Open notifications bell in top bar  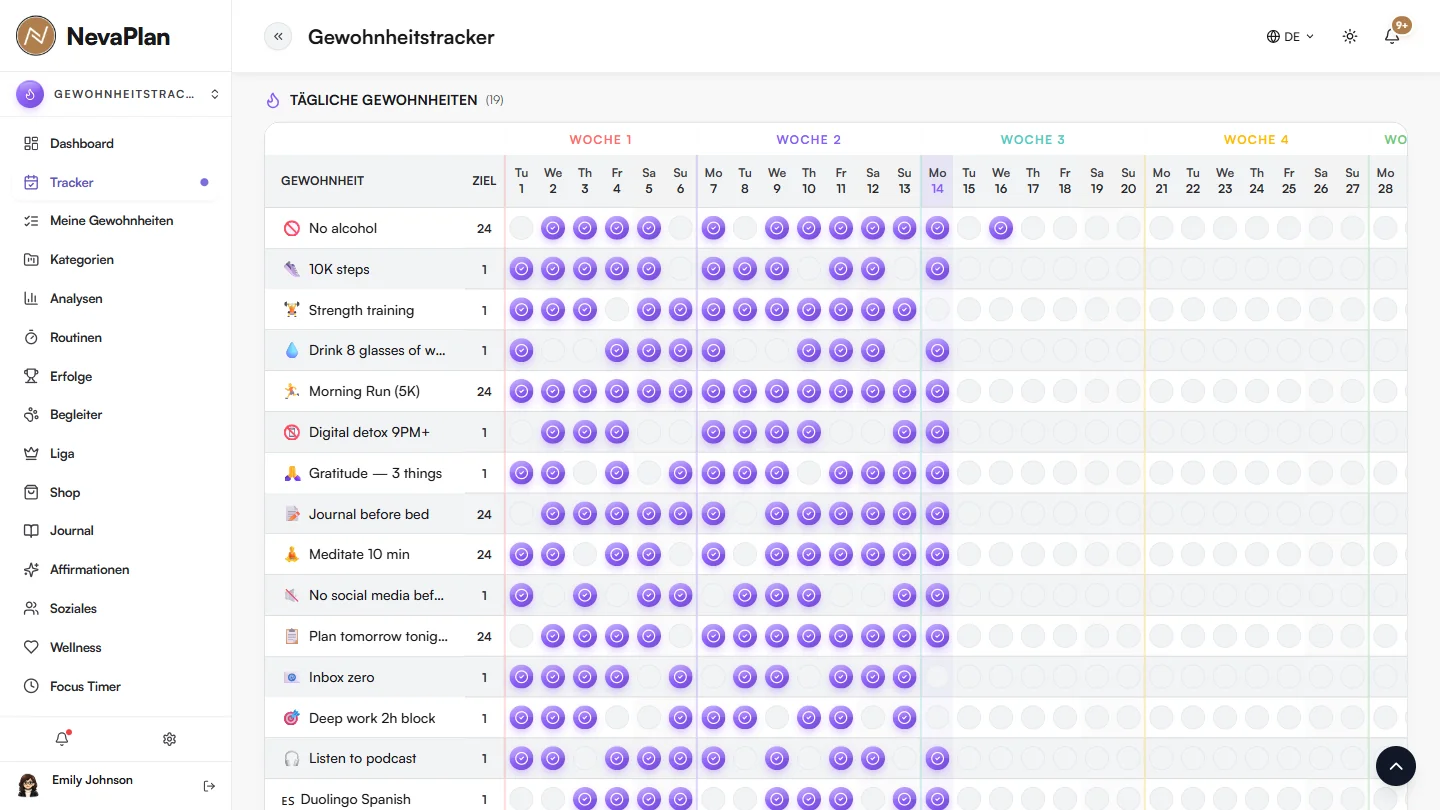(1392, 37)
